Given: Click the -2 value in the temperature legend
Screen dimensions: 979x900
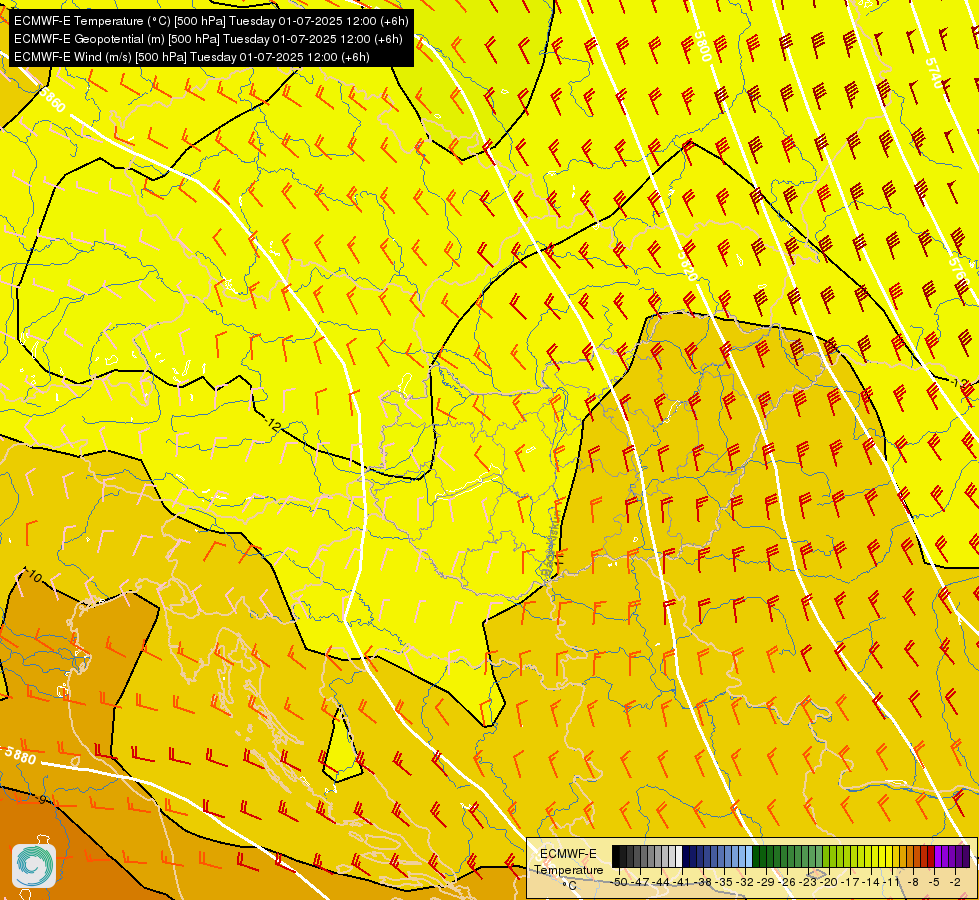Looking at the screenshot, I should pos(955,882).
